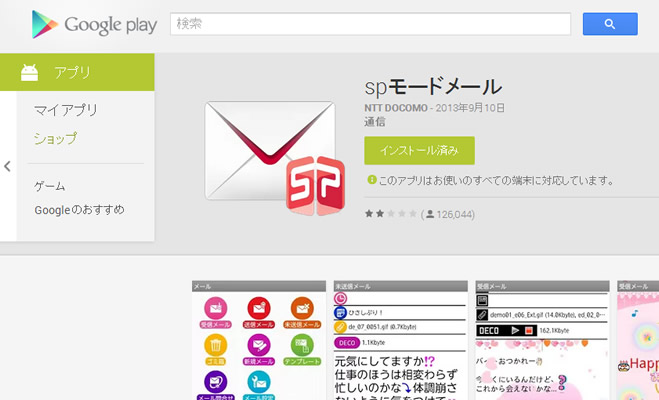Click the インストール済み button

419,150
